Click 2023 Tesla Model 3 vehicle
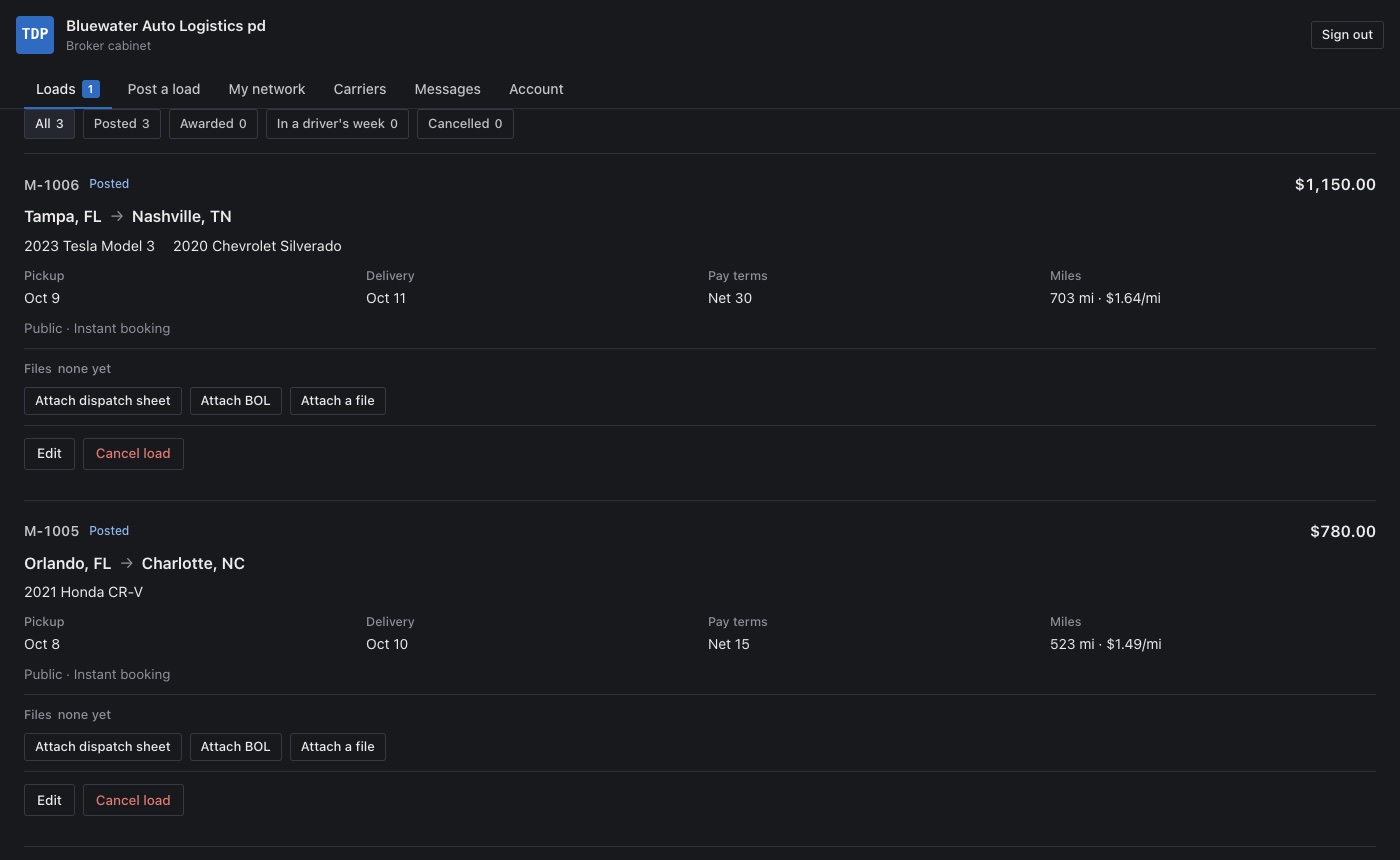This screenshot has width=1400, height=860. coord(89,246)
